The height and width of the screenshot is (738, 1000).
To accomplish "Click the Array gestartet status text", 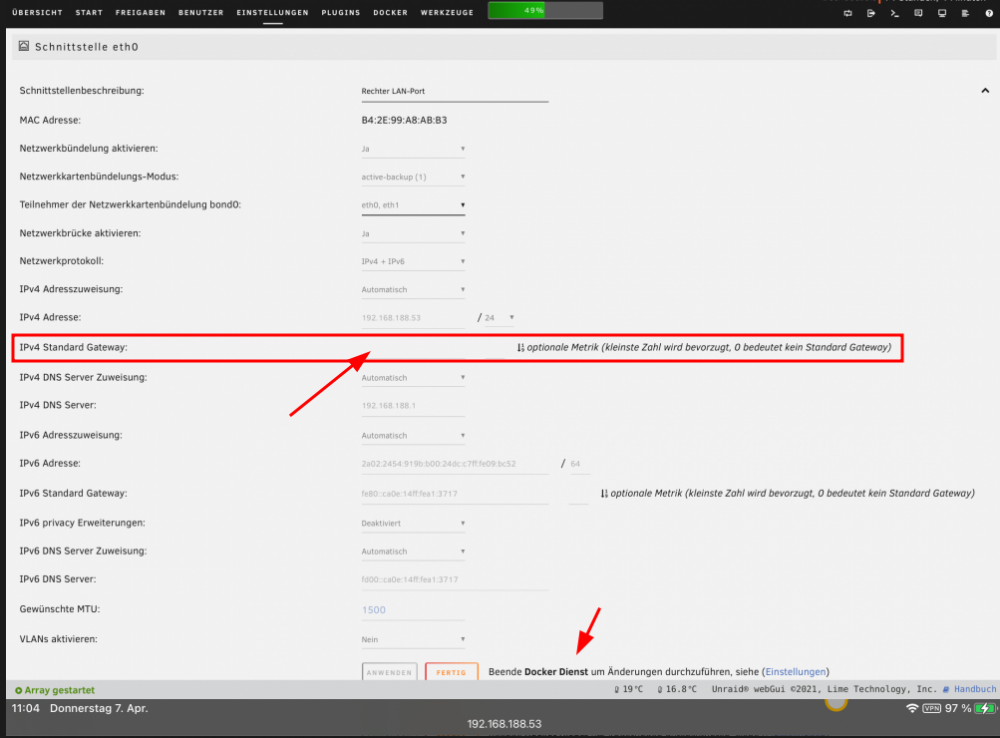I will [60, 690].
